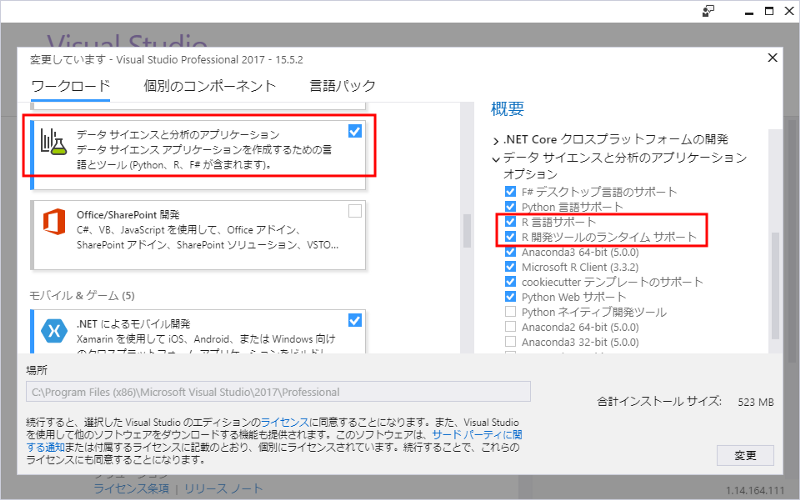
Task: Minimize the Visual Studio Installer window
Action: tap(748, 11)
